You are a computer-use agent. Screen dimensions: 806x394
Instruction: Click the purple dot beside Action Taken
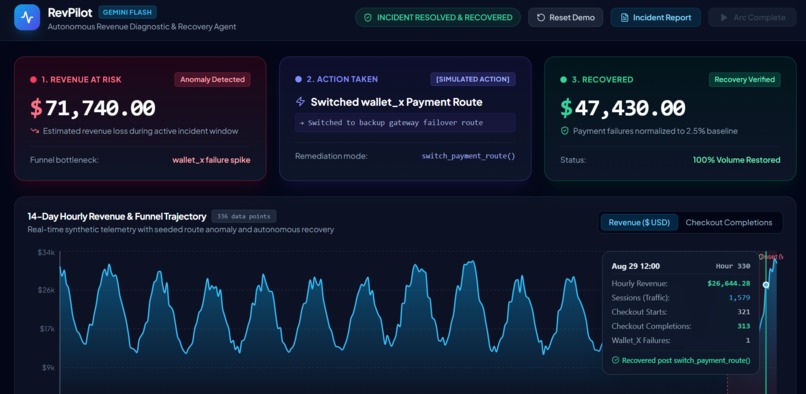pos(299,80)
